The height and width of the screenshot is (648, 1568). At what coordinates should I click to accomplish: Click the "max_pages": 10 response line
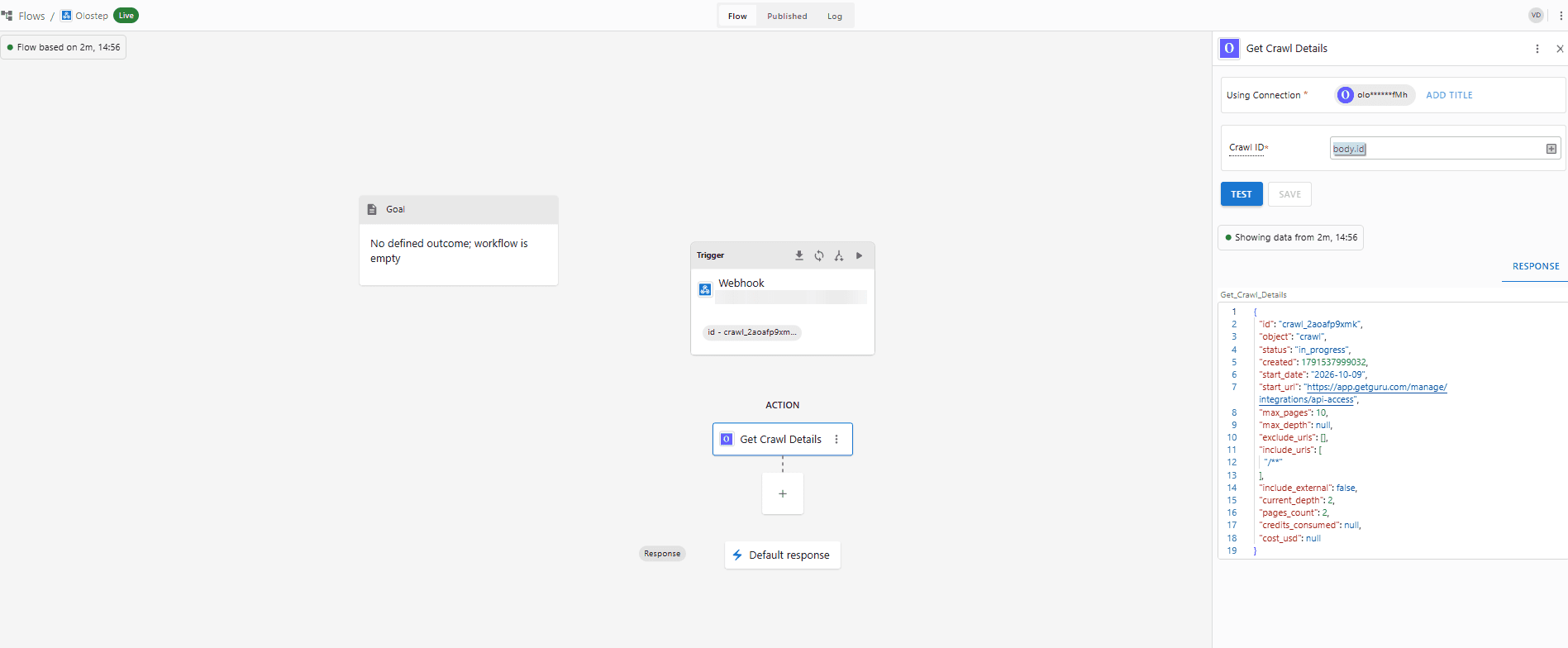pos(1294,412)
